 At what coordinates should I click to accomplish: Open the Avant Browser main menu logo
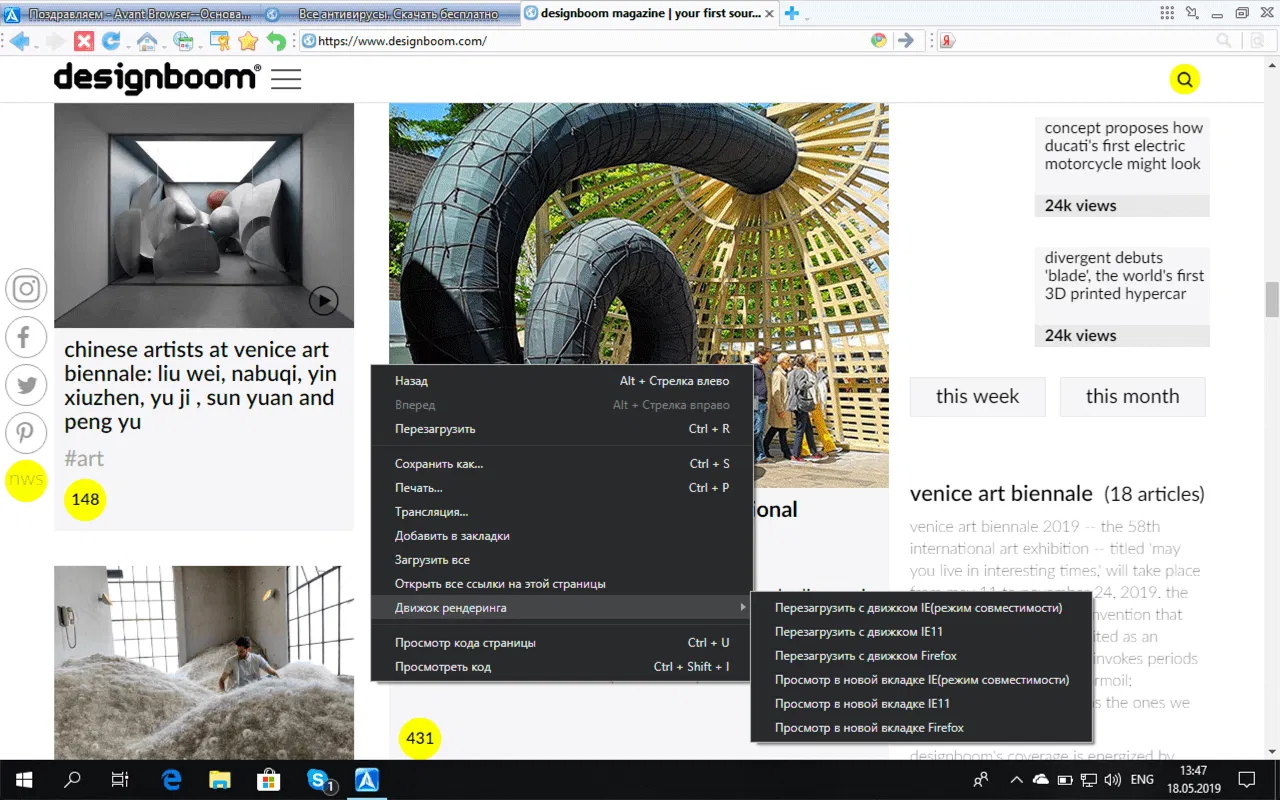pyautogui.click(x=12, y=14)
